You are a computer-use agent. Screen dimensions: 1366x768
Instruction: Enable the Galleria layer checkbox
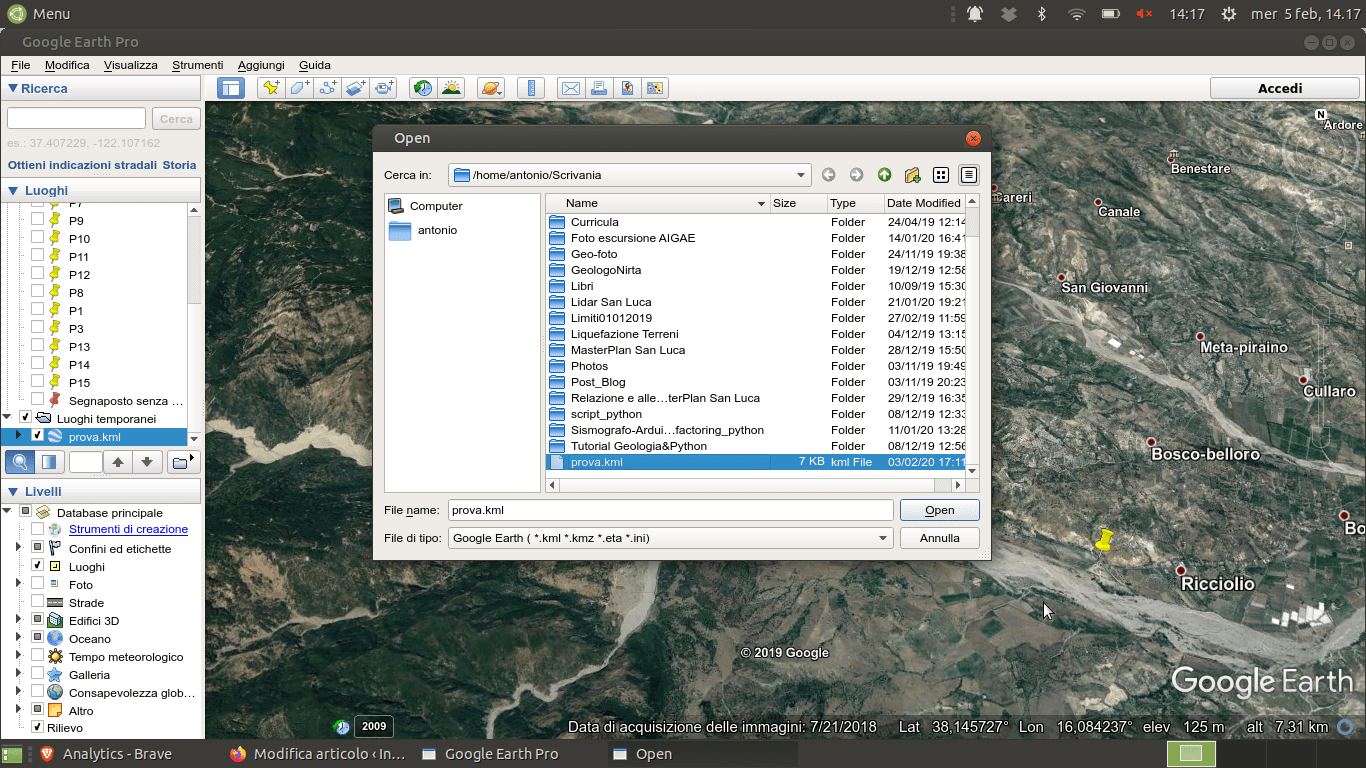point(37,674)
